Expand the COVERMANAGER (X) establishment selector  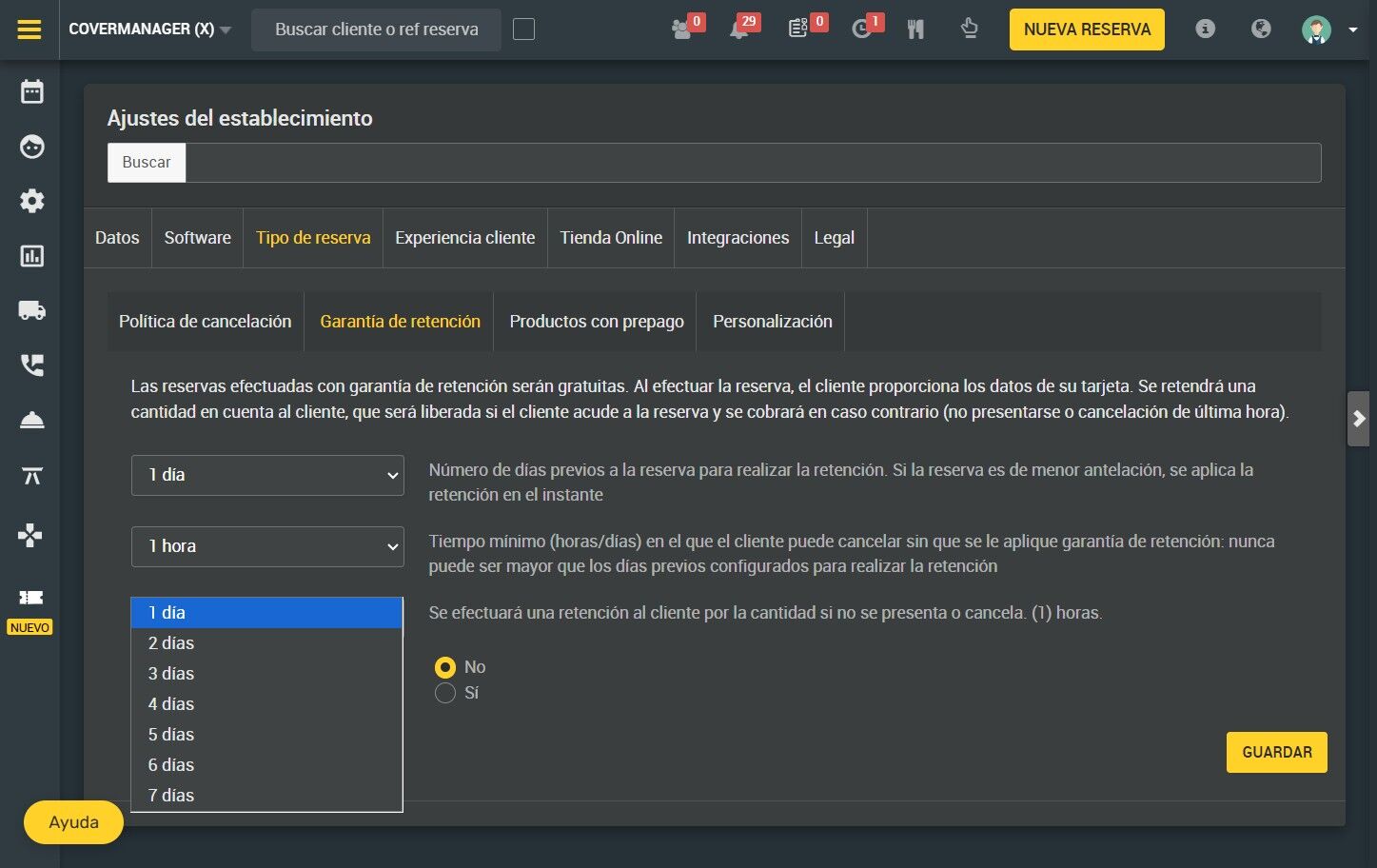pyautogui.click(x=150, y=30)
